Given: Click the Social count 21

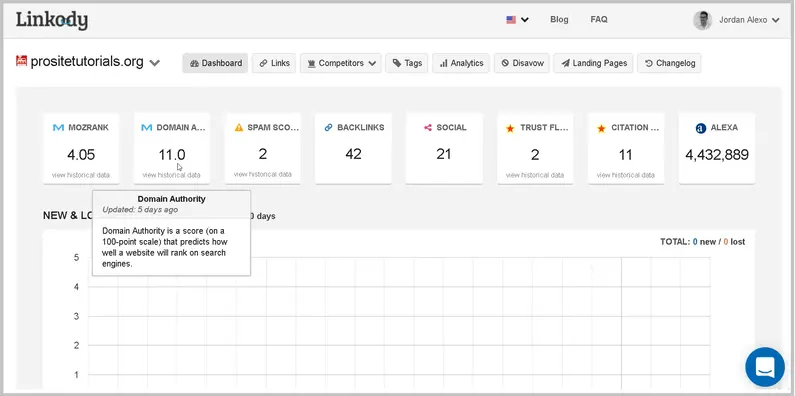Looking at the screenshot, I should [x=444, y=154].
